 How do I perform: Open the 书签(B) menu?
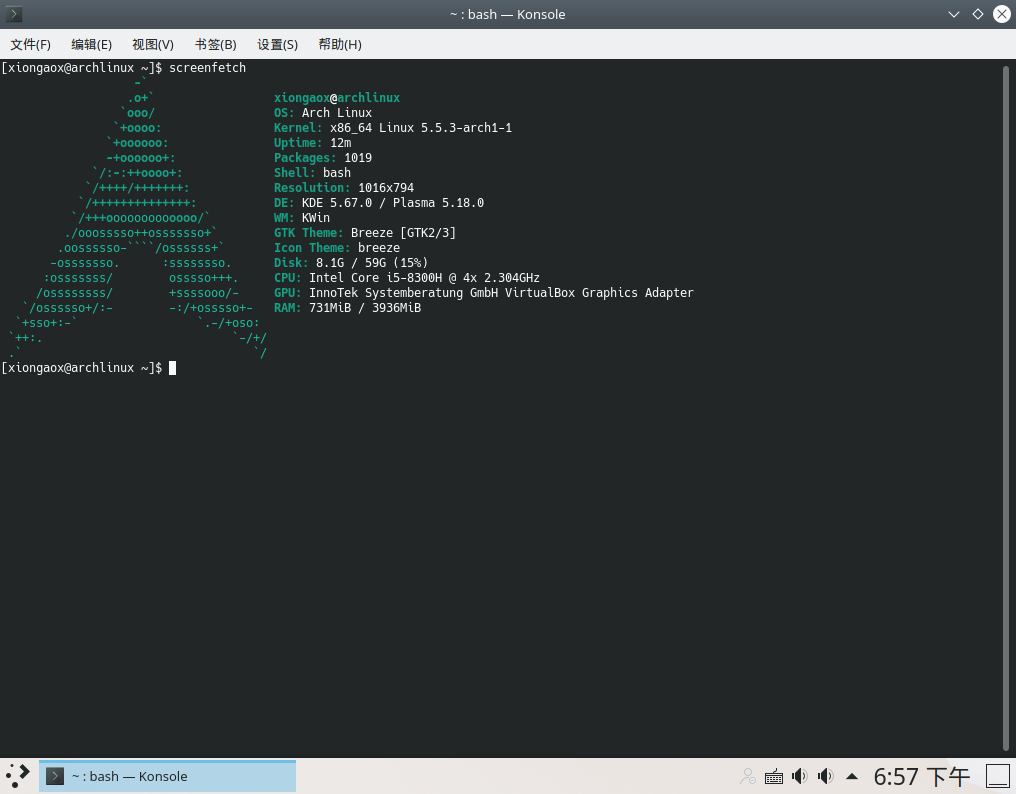click(x=216, y=44)
